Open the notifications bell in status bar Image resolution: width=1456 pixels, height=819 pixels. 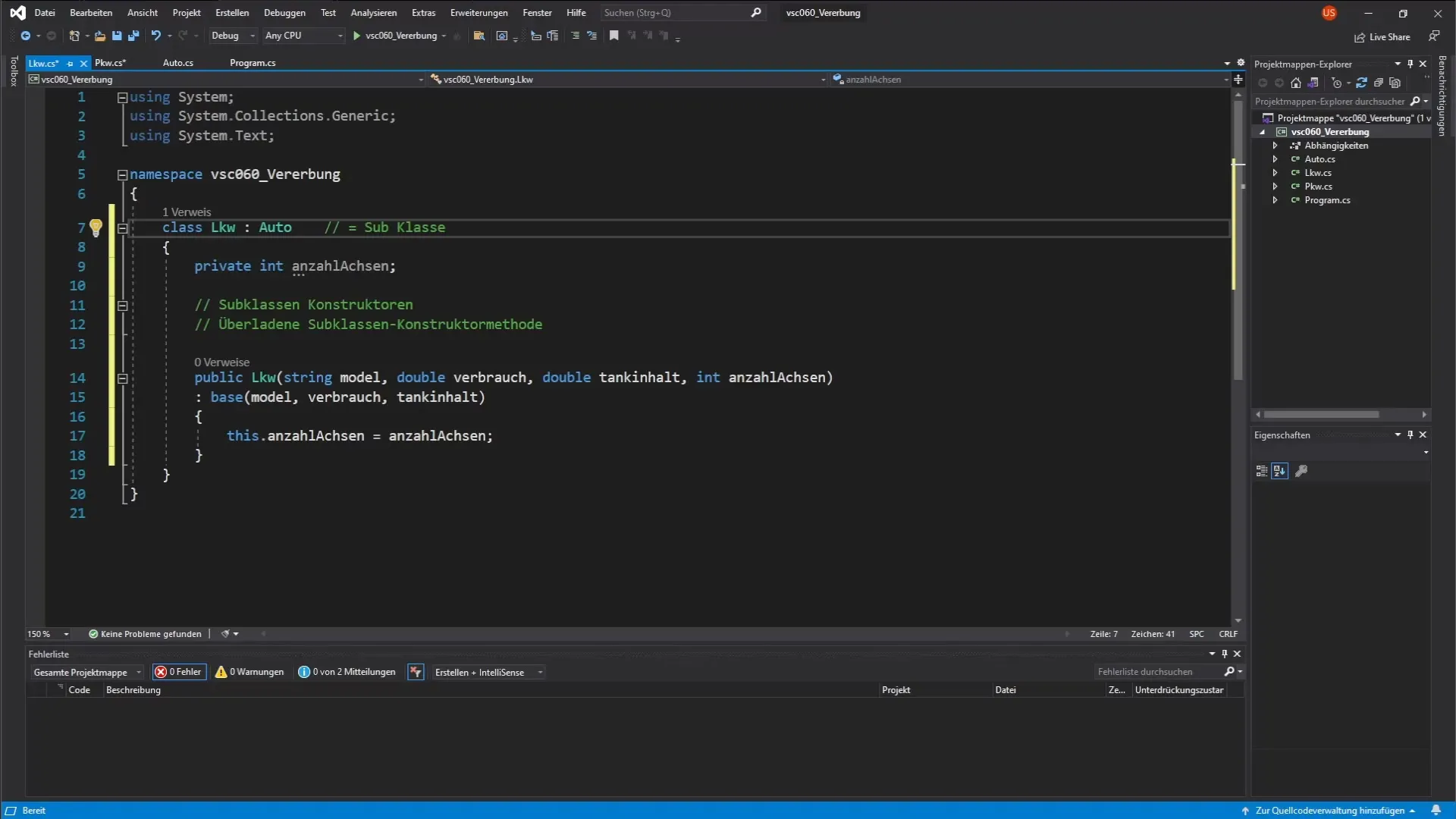[1436, 810]
